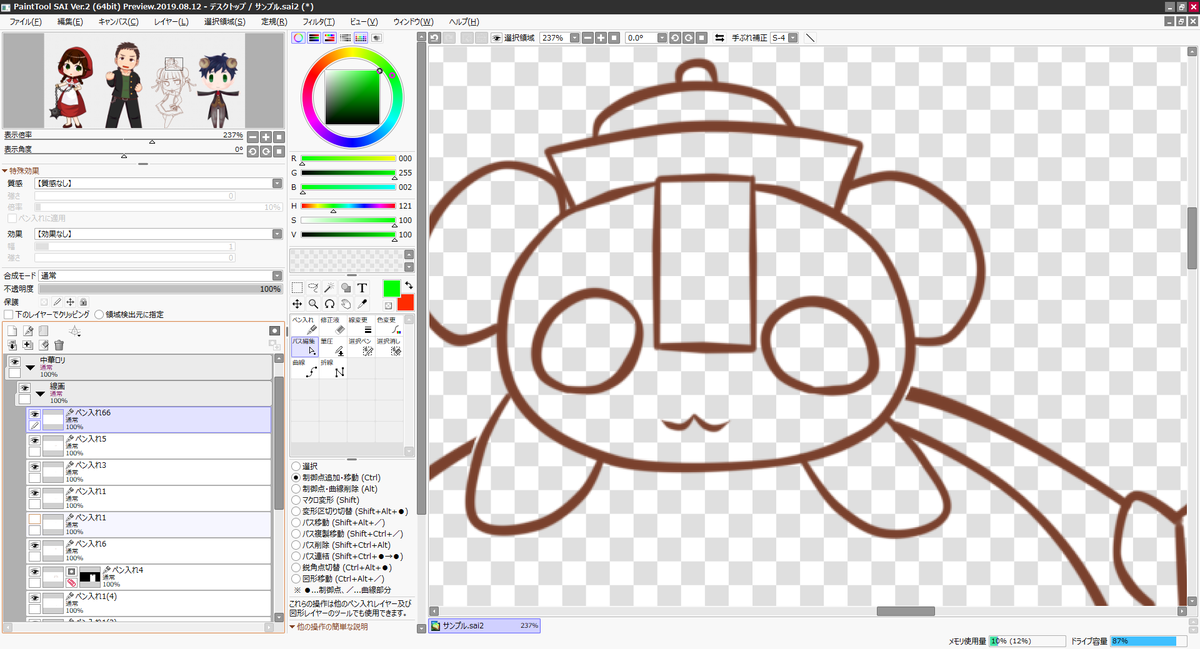Open the レイヤー(L) menu
1200x649 pixels.
click(x=172, y=21)
